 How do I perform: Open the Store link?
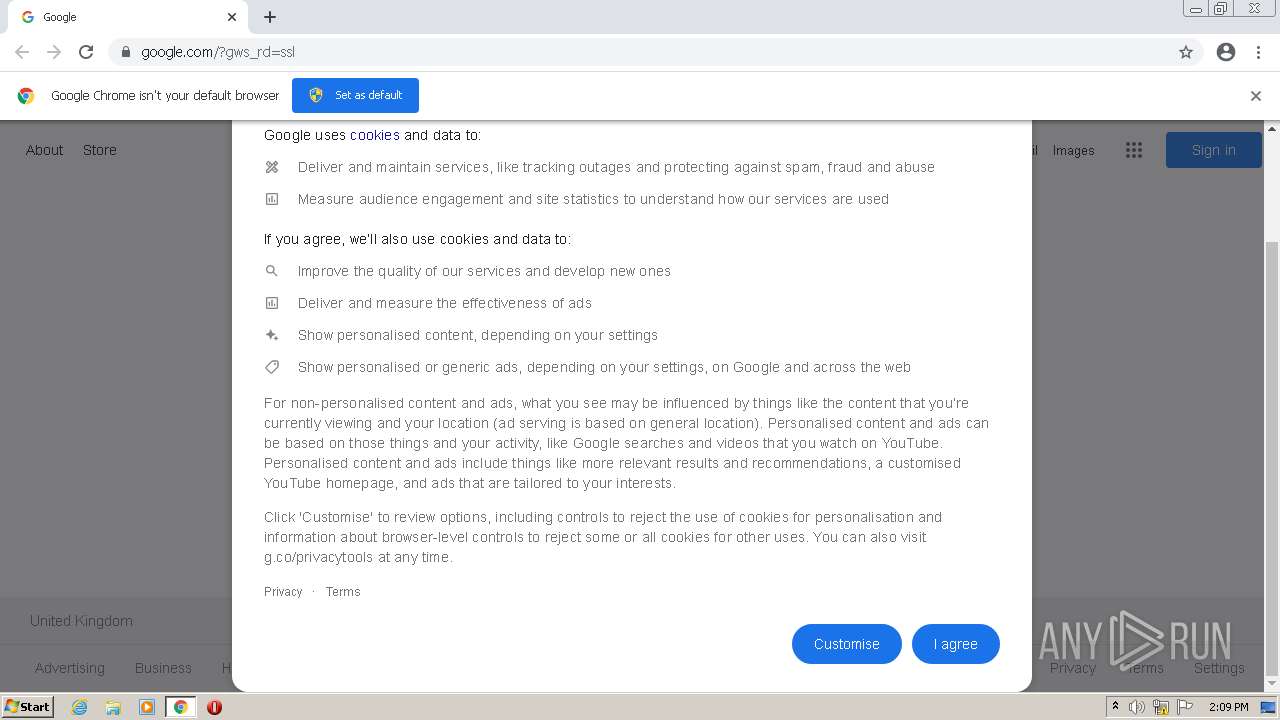pyautogui.click(x=100, y=150)
